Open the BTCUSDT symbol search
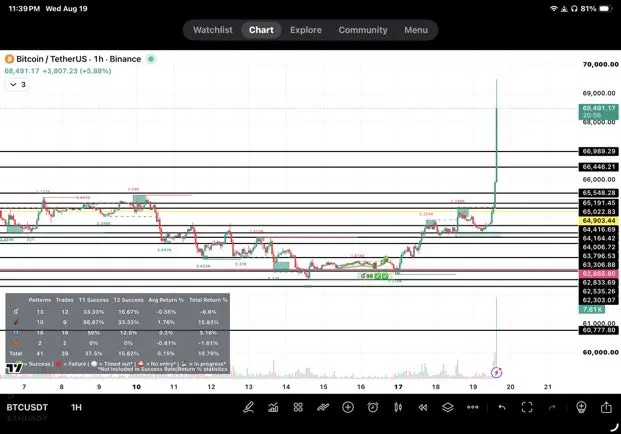The image size is (621, 434). point(27,407)
